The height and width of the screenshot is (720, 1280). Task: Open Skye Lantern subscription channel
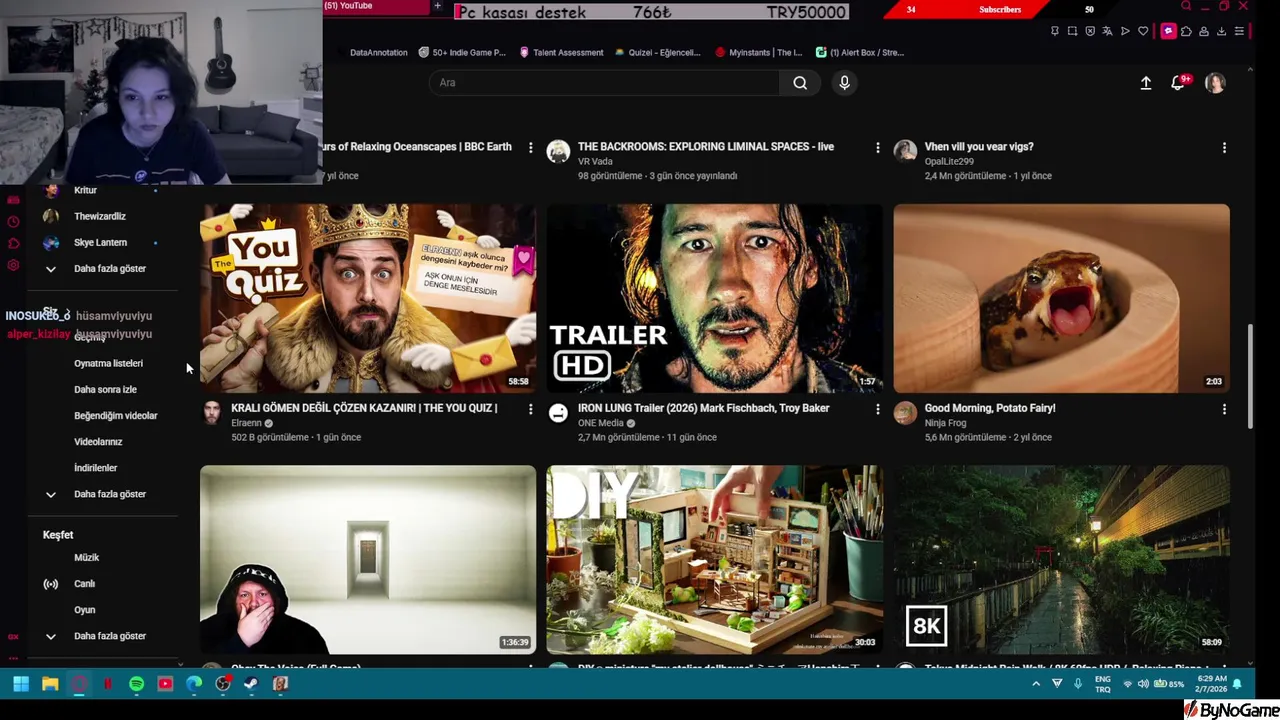pos(100,243)
